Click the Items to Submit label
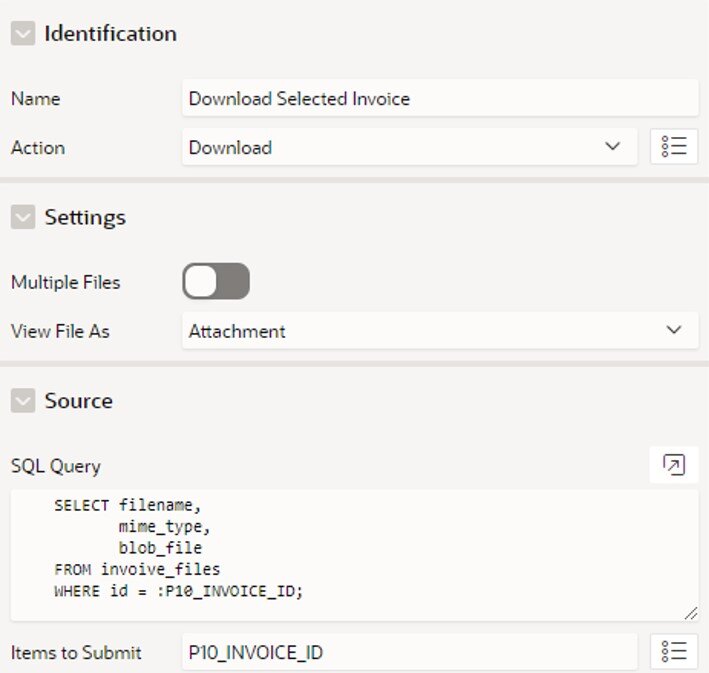Viewport: 709px width, 673px height. (x=76, y=653)
